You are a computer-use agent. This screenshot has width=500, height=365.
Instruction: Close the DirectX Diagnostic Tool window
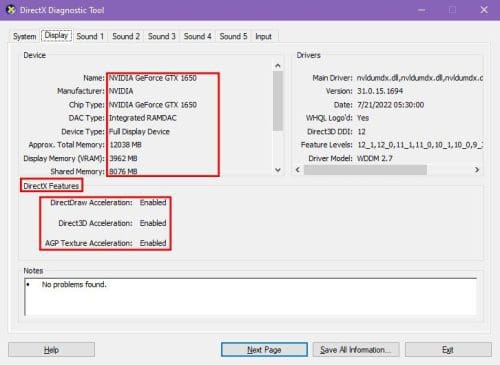[484, 10]
